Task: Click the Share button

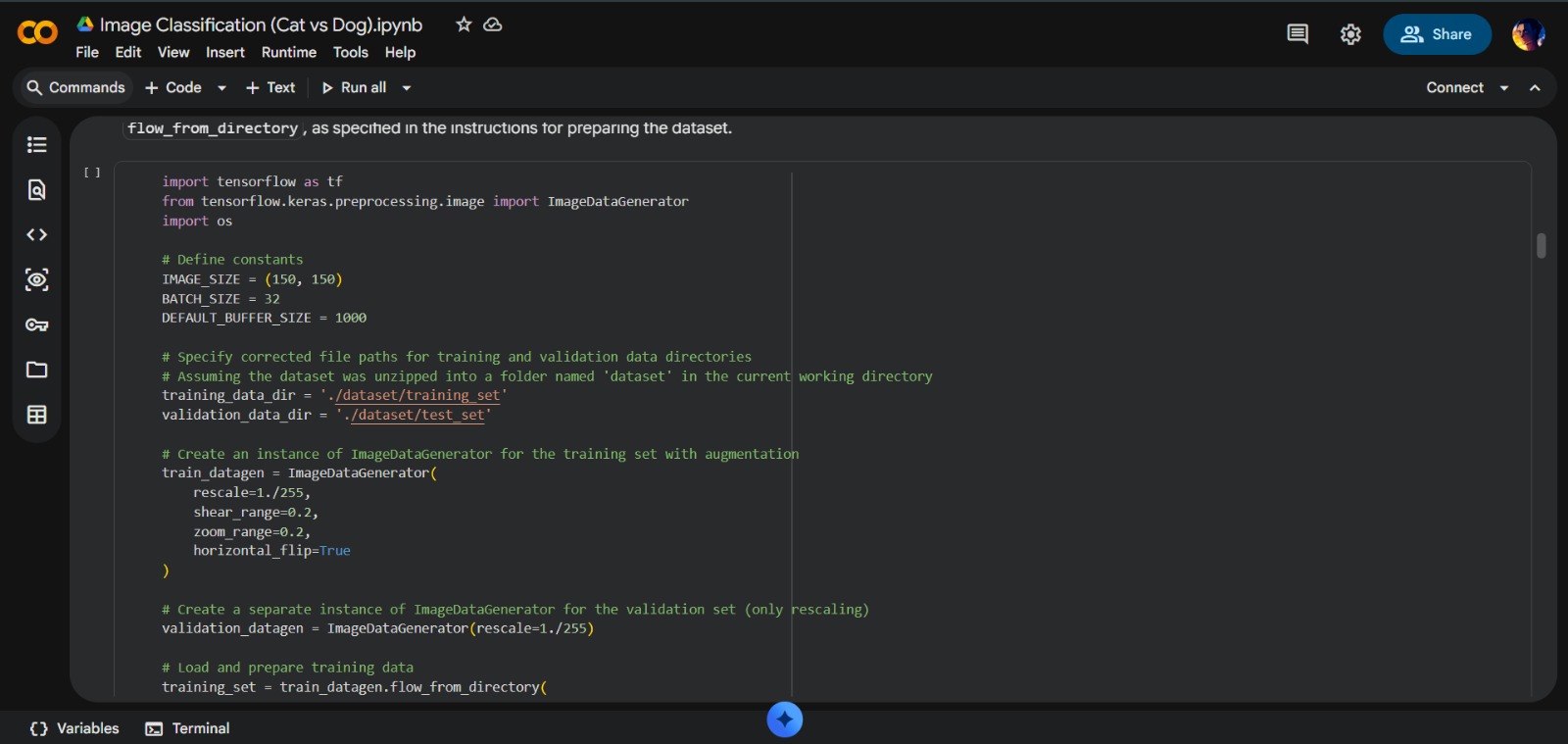Action: pyautogui.click(x=1437, y=34)
